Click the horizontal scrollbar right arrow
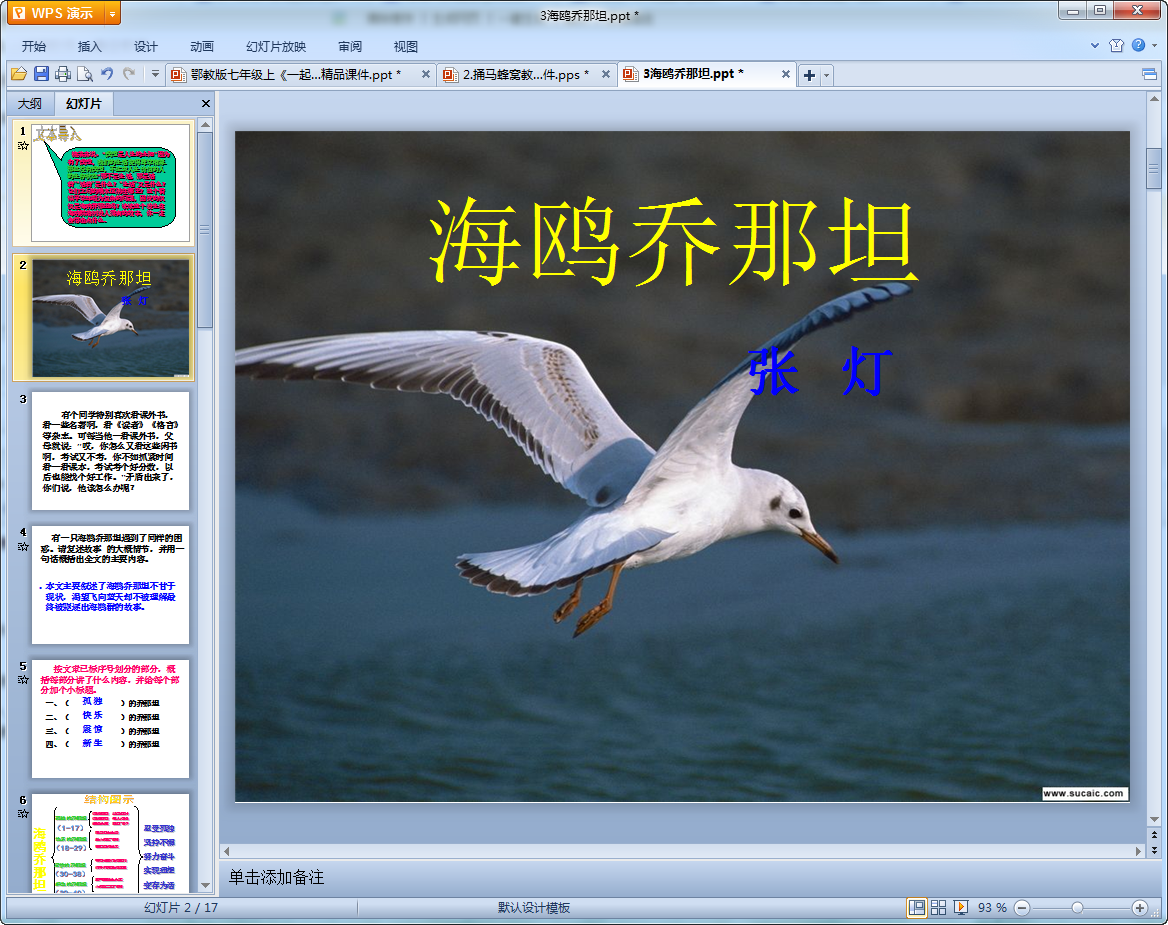The height and width of the screenshot is (925, 1168). (1137, 851)
